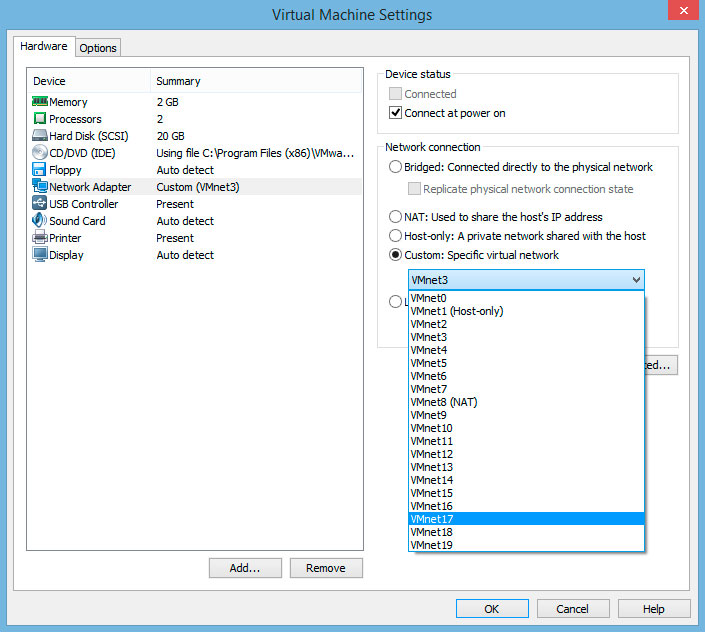Click the Printer device icon
The height and width of the screenshot is (632, 705).
pyautogui.click(x=40, y=238)
